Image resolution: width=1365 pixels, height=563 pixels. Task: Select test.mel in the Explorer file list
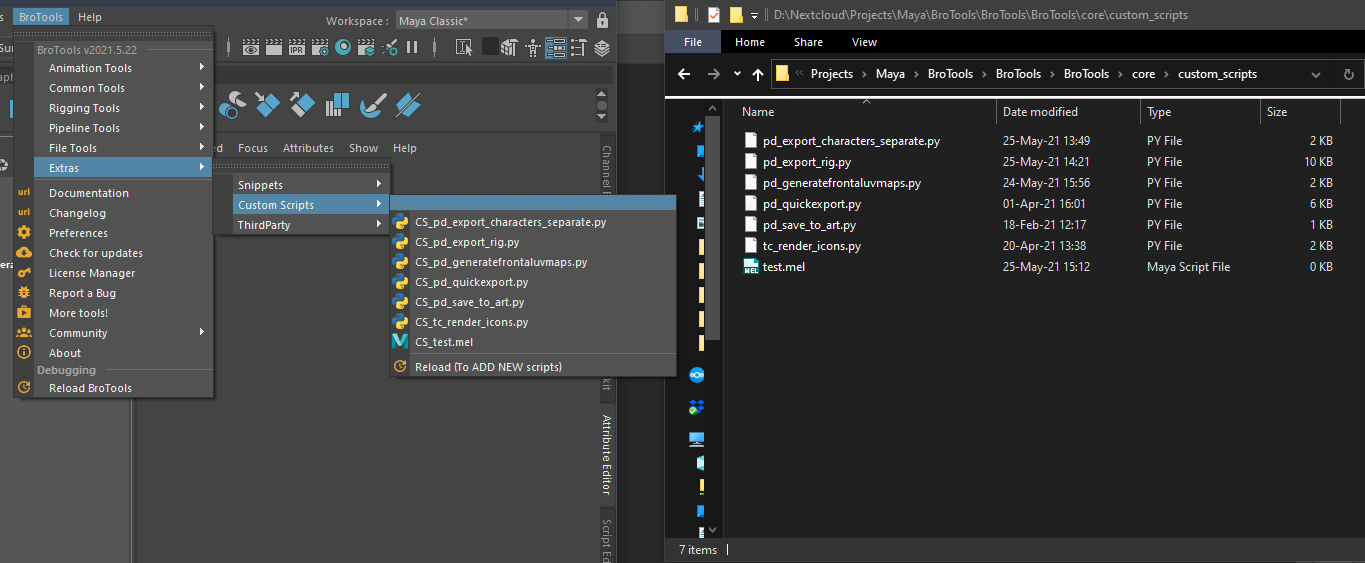(786, 267)
